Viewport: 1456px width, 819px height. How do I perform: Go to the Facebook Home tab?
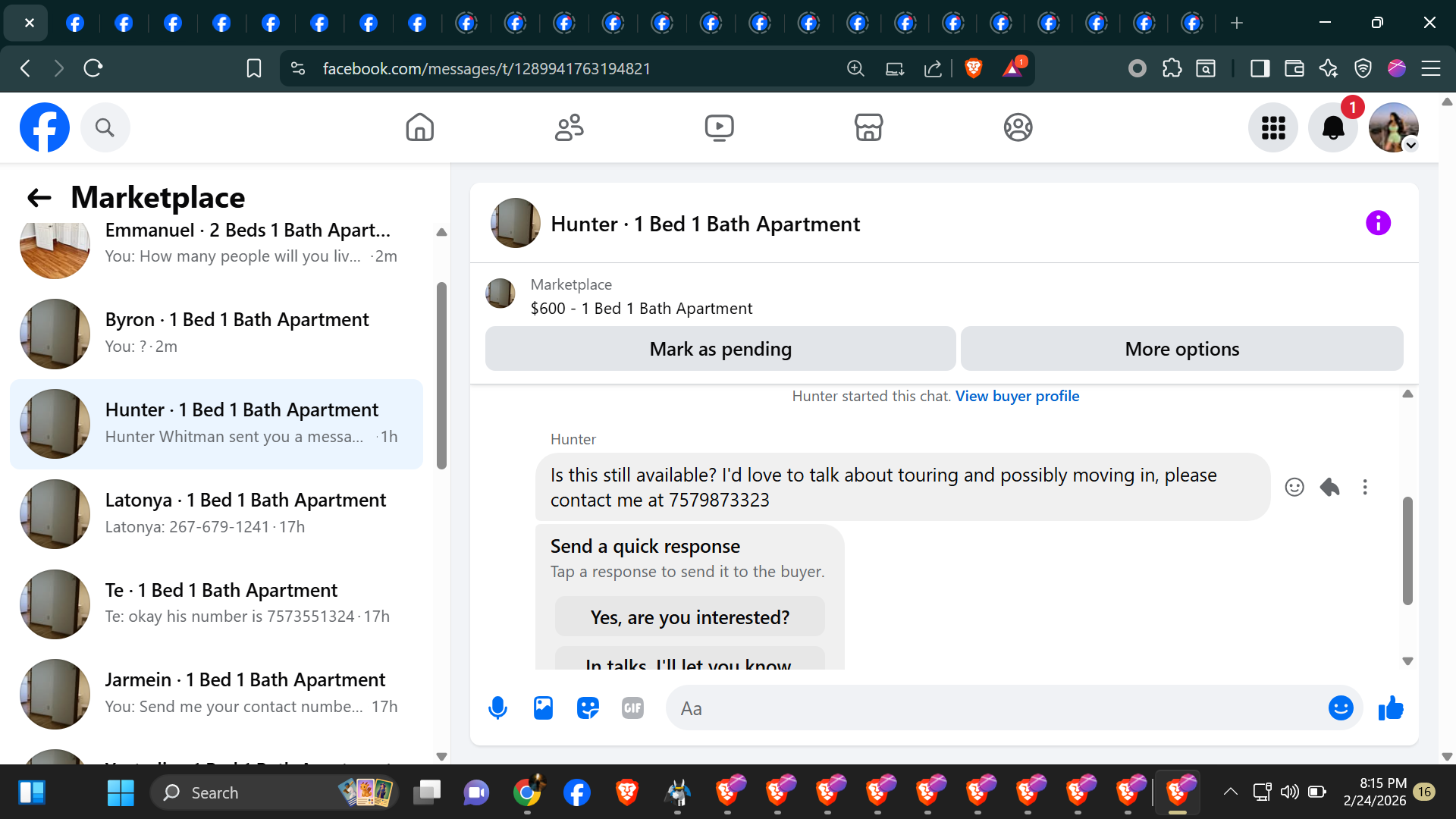(x=419, y=127)
